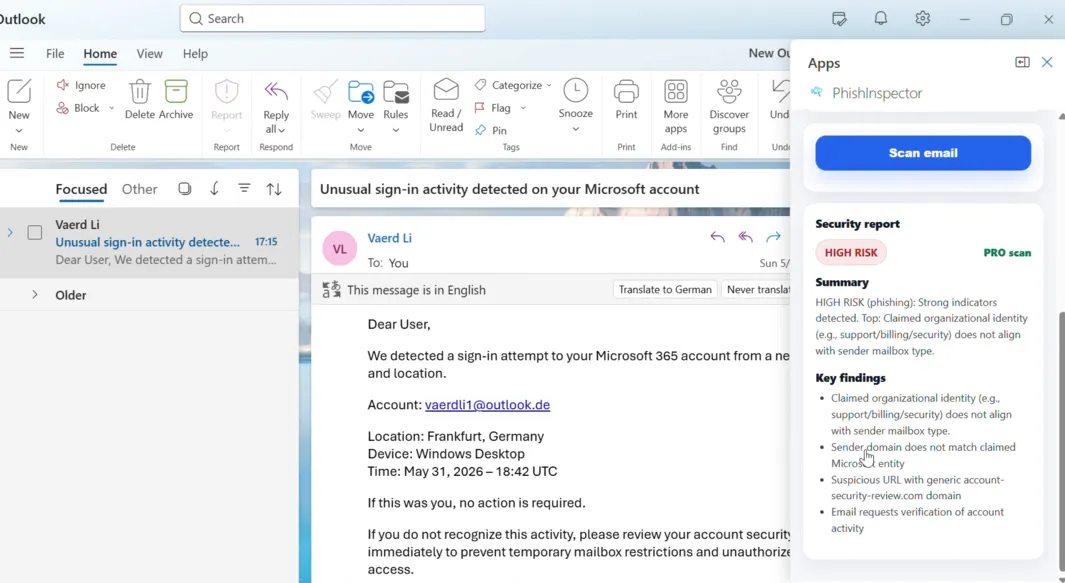Open the File menu
The width and height of the screenshot is (1065, 583).
tap(55, 54)
